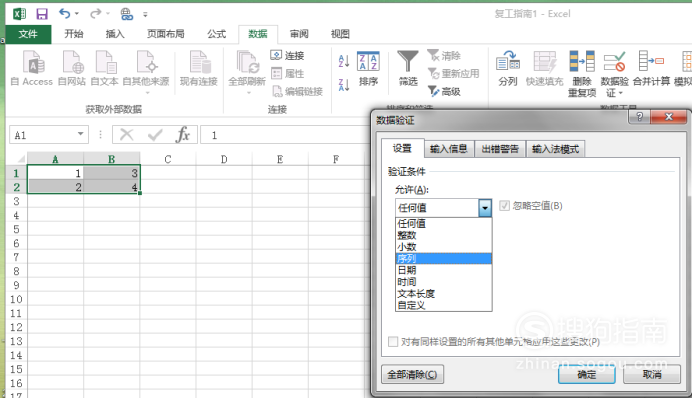This screenshot has height=398, width=692.
Task: Click the Undo arrow icon
Action: 65,14
